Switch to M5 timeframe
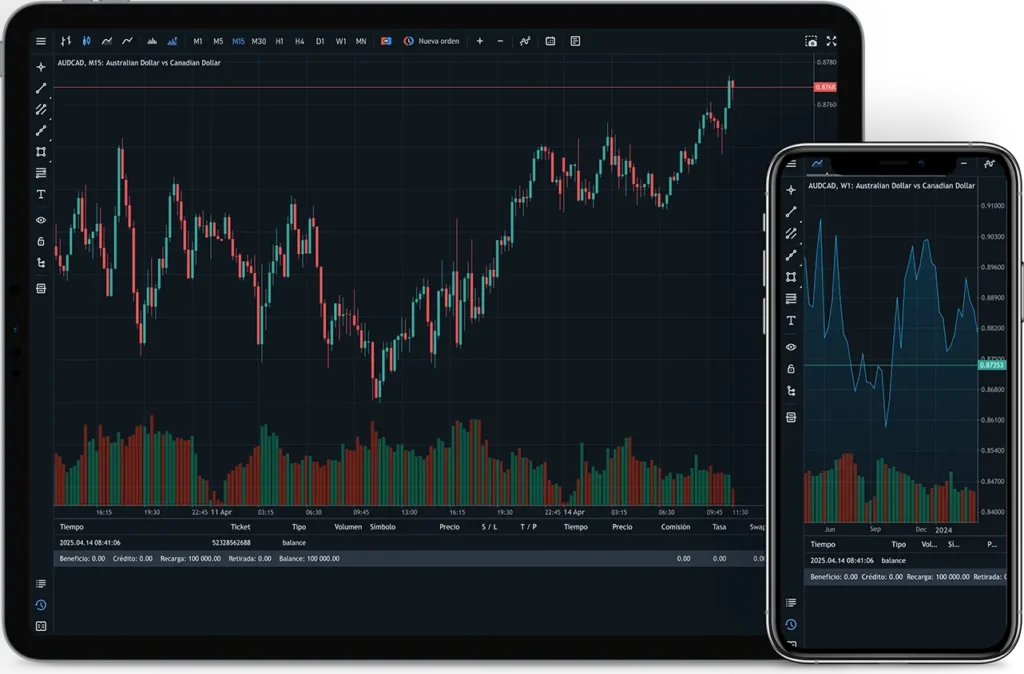Screen dimensions: 1024x674 click(x=218, y=41)
